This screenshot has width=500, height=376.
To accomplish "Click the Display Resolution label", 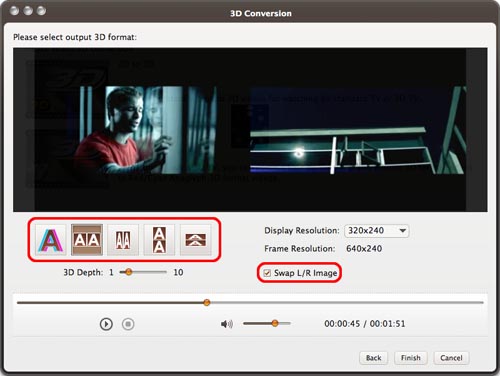I will tap(302, 231).
